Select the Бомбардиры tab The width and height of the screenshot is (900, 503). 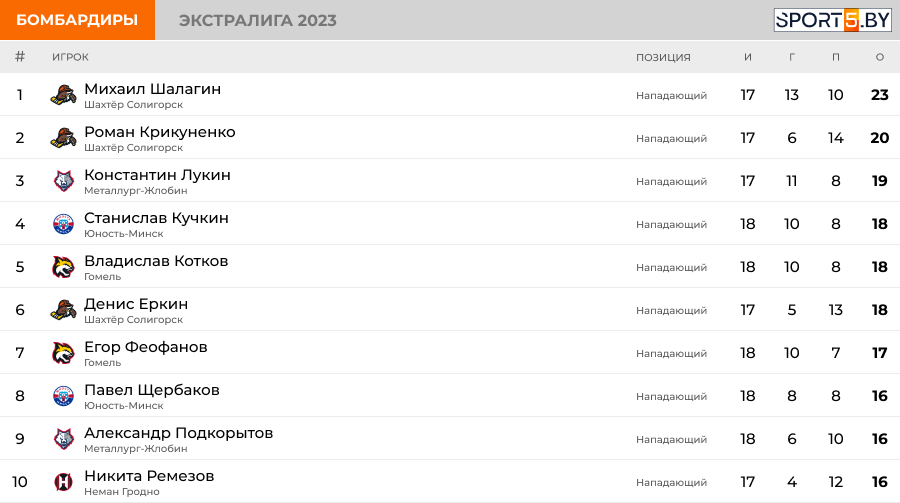77,20
